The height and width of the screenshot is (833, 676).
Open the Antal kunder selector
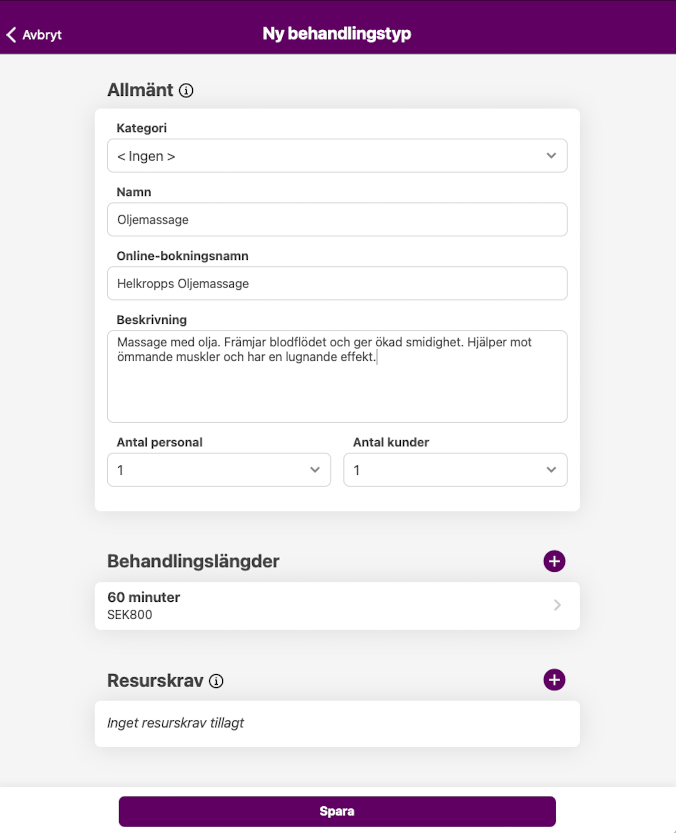pos(454,470)
